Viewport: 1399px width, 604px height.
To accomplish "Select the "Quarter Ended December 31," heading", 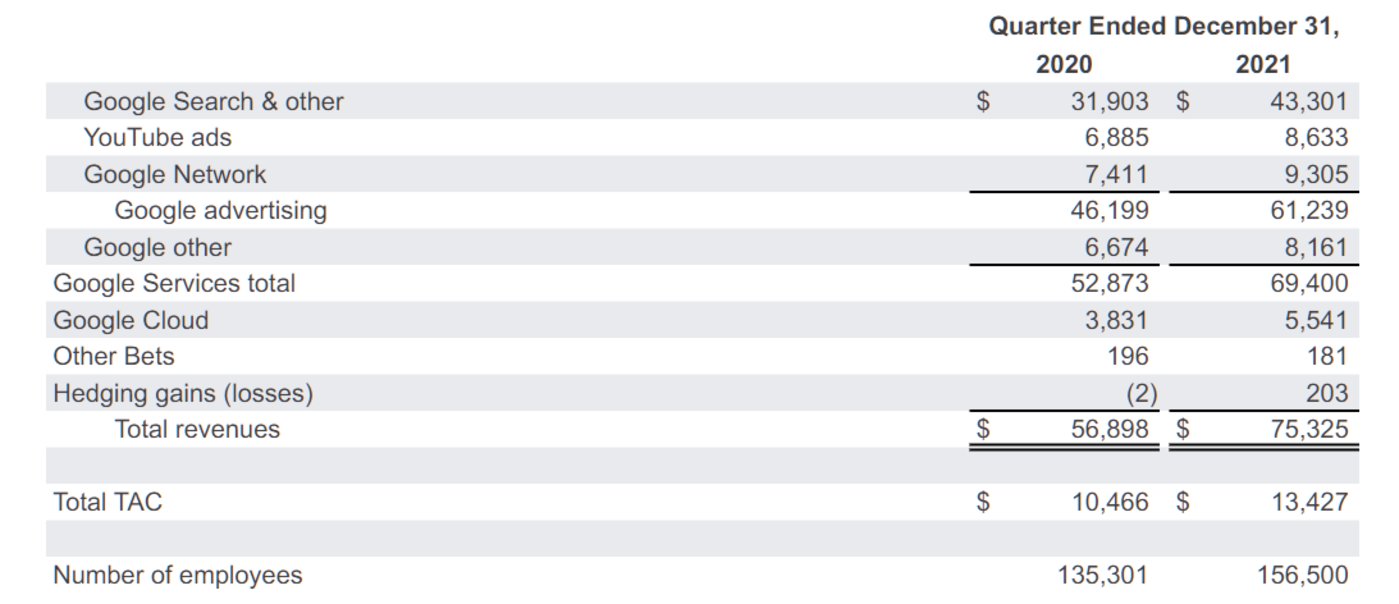I will pyautogui.click(x=1163, y=27).
